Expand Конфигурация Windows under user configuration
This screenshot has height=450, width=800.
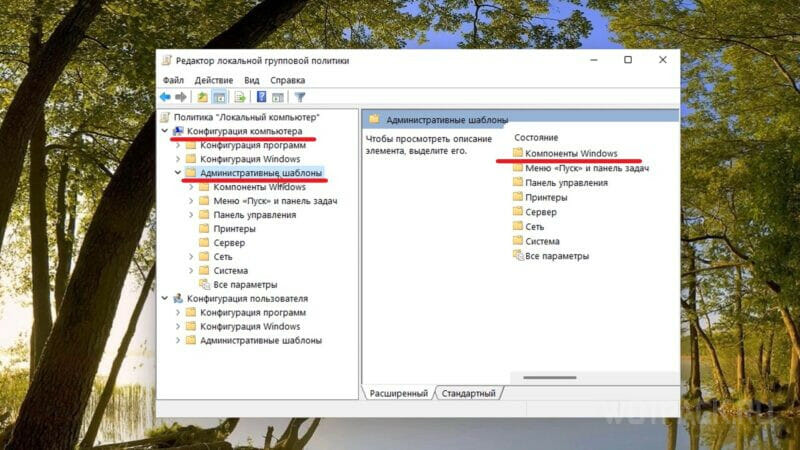(178, 327)
